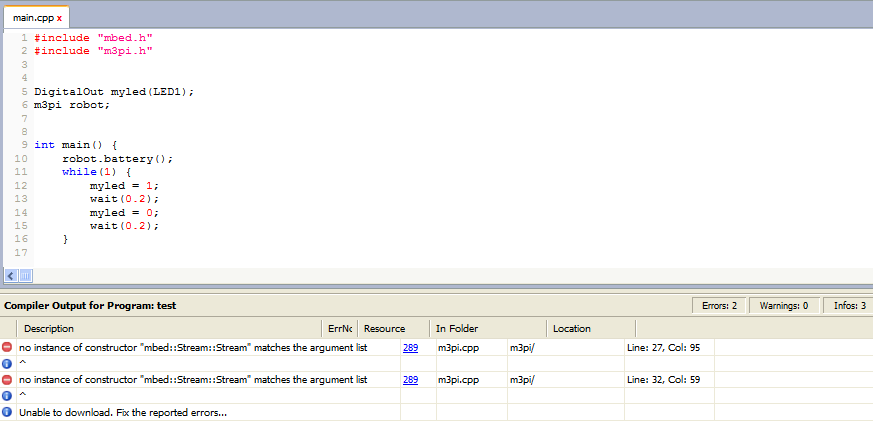Image resolution: width=873 pixels, height=448 pixels.
Task: Click the editor horizontal scrollbar thumb
Action: point(26,275)
